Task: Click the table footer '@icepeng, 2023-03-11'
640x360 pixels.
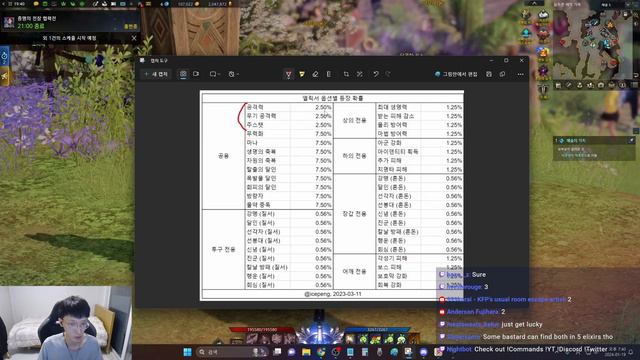Action: click(x=333, y=294)
